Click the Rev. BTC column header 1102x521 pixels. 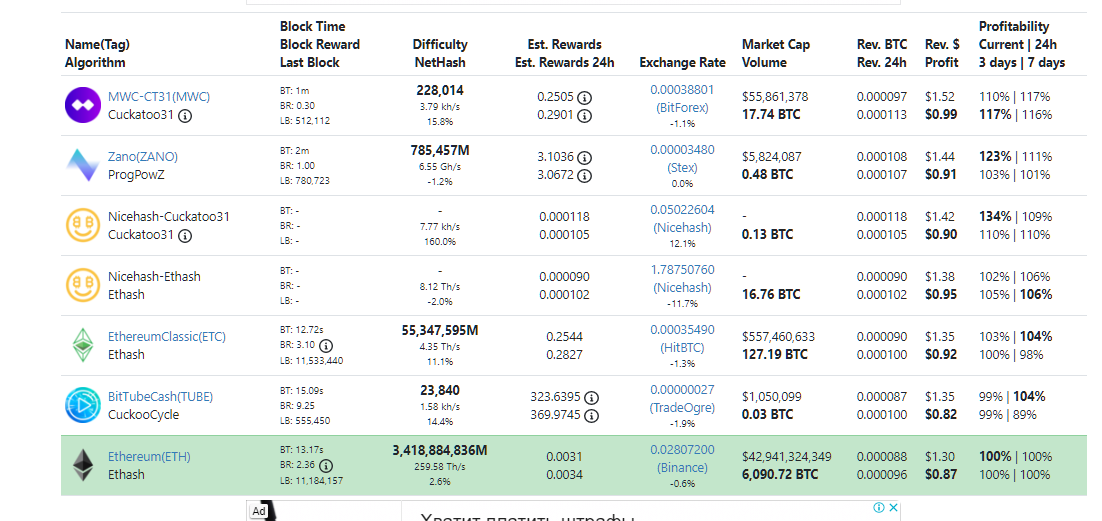(x=882, y=53)
